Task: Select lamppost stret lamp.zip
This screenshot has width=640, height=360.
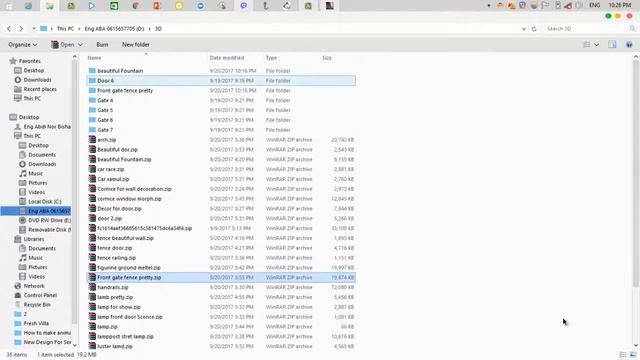Action: pos(125,336)
